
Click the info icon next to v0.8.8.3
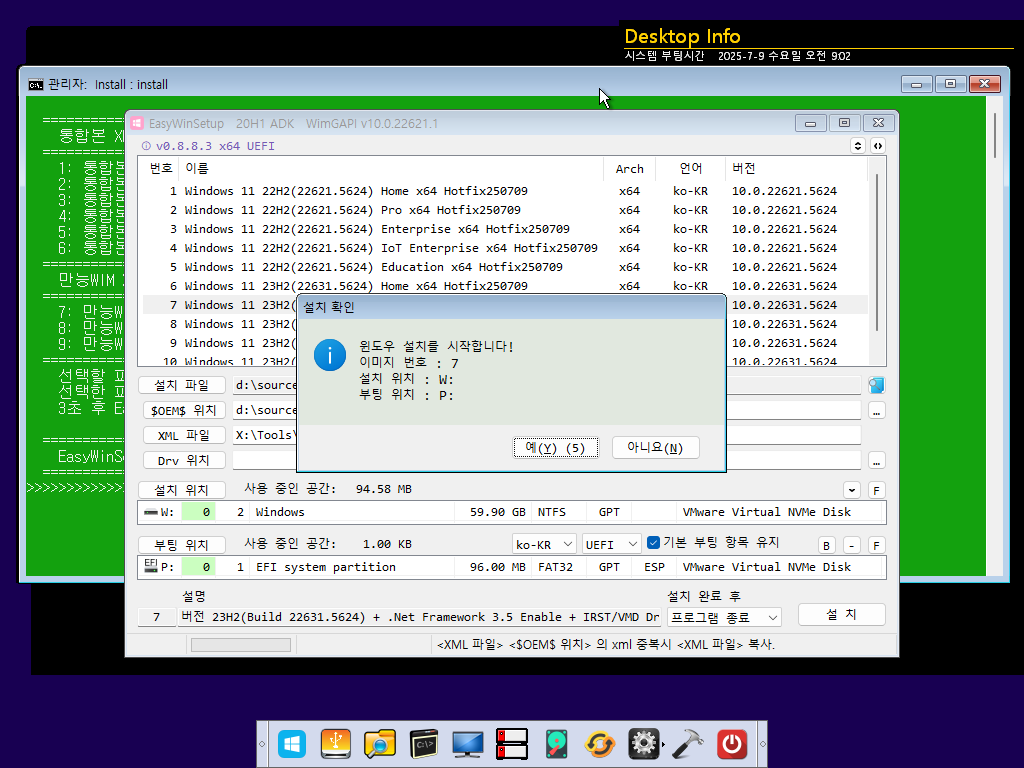pyautogui.click(x=146, y=146)
